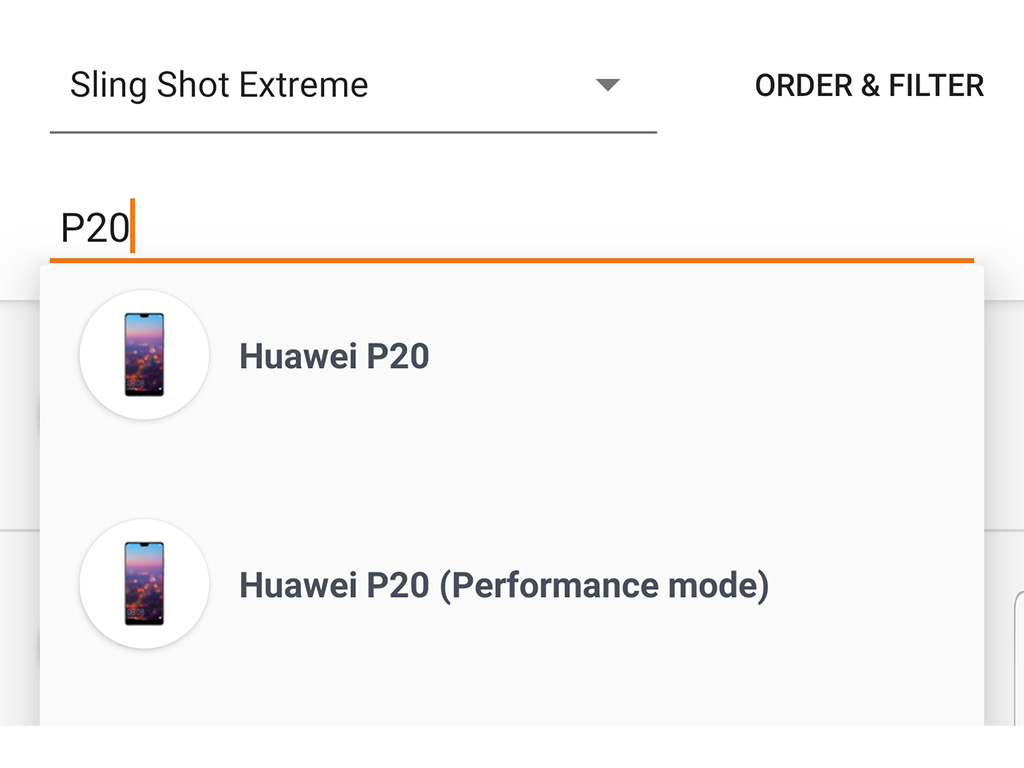Select the Huawei P20 phone thumbnail
Screen dimensions: 1024x768
coord(144,355)
